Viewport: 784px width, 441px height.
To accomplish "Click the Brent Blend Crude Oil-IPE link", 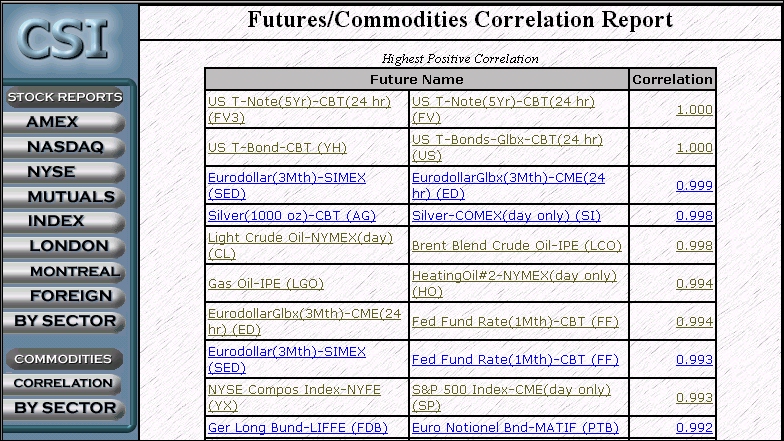I will pos(516,246).
